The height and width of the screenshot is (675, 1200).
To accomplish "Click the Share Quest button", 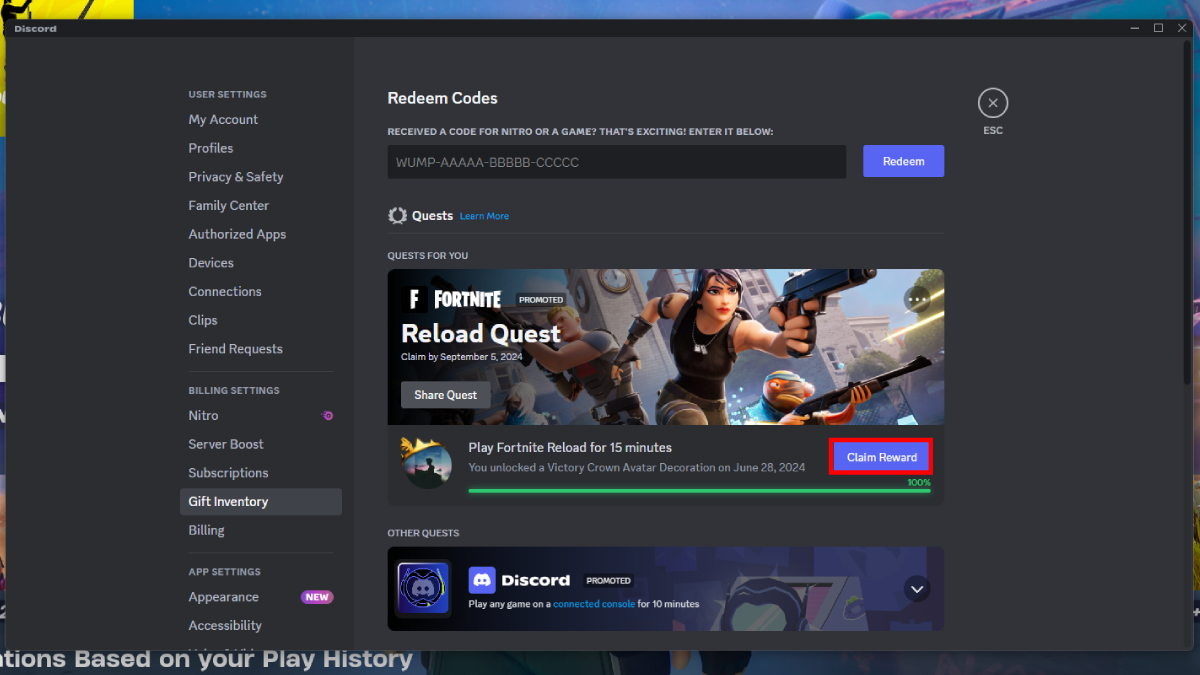I will coord(445,394).
